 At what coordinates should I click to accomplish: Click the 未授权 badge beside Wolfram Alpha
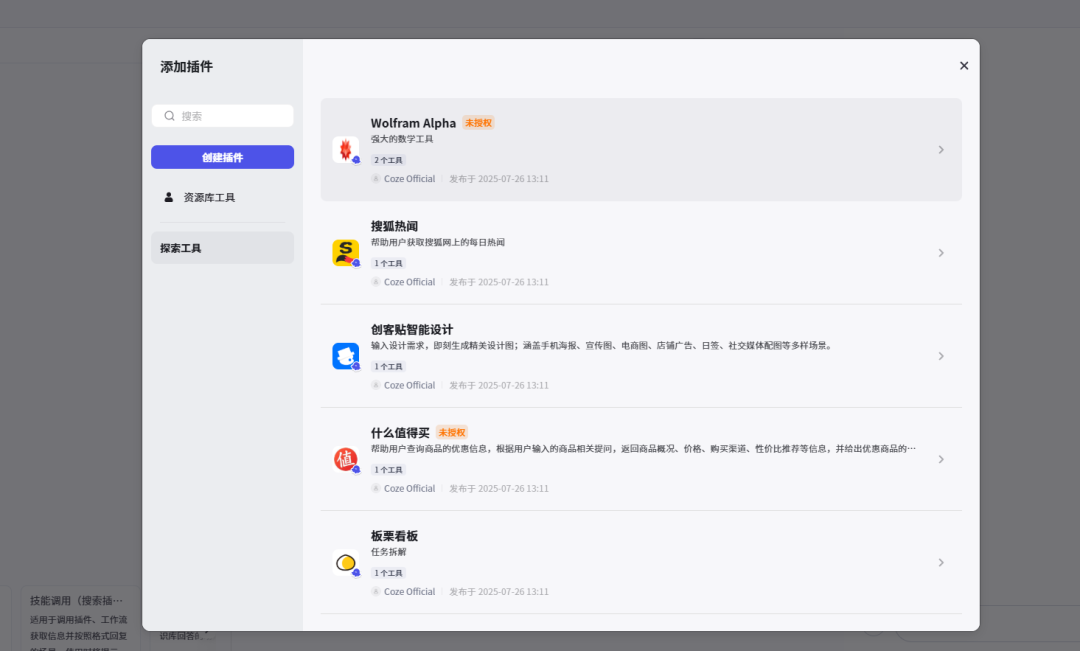tap(478, 123)
